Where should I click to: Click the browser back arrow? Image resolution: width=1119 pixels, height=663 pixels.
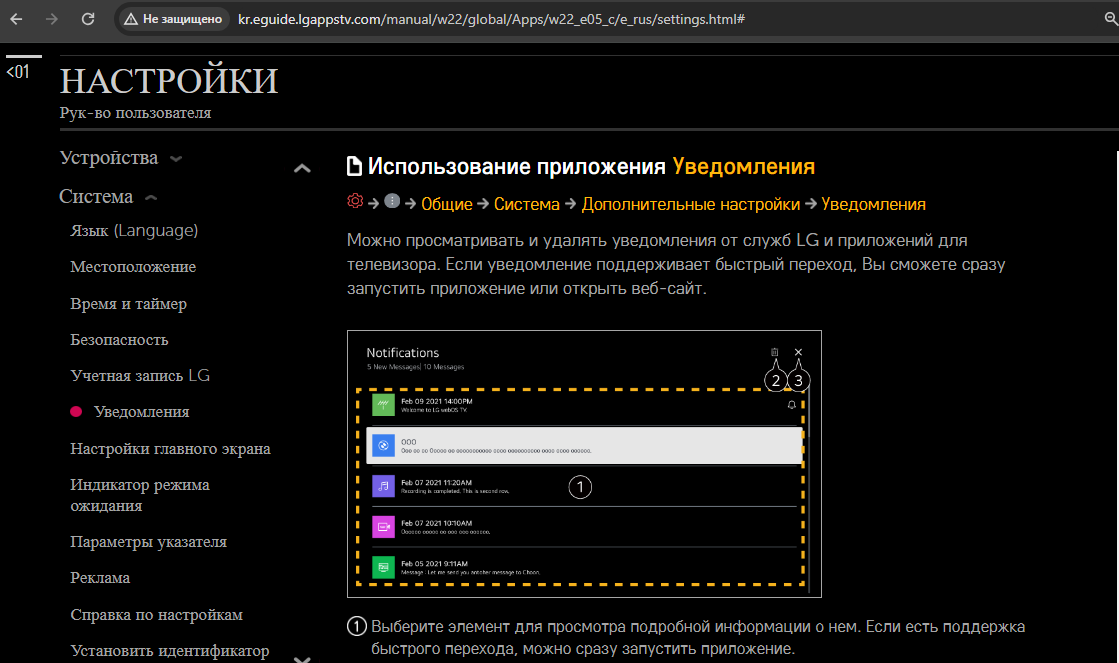click(x=17, y=19)
